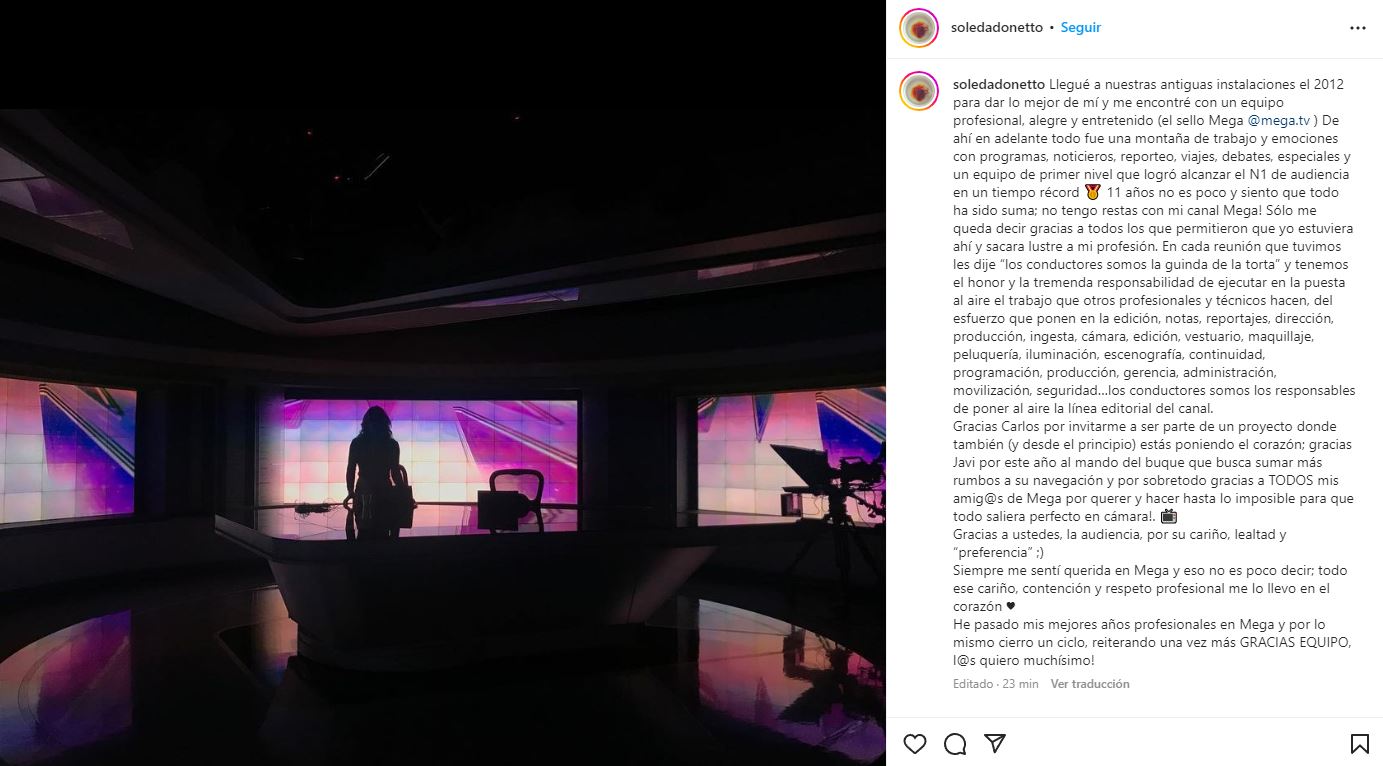Image resolution: width=1383 pixels, height=766 pixels.
Task: Click the profile avatar beside the caption
Action: [919, 91]
